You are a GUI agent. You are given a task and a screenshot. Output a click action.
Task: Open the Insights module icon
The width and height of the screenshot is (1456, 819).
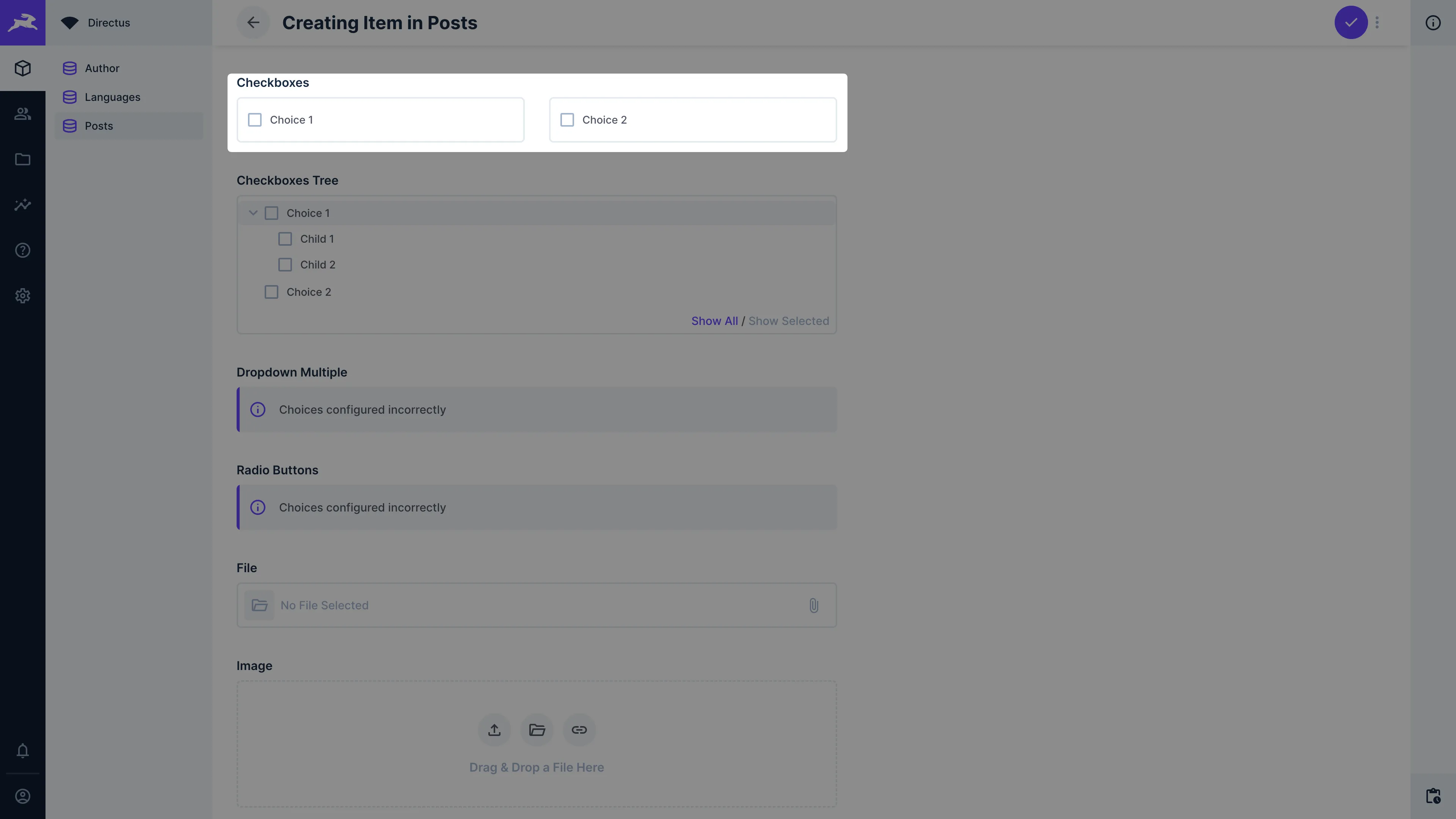point(23,205)
